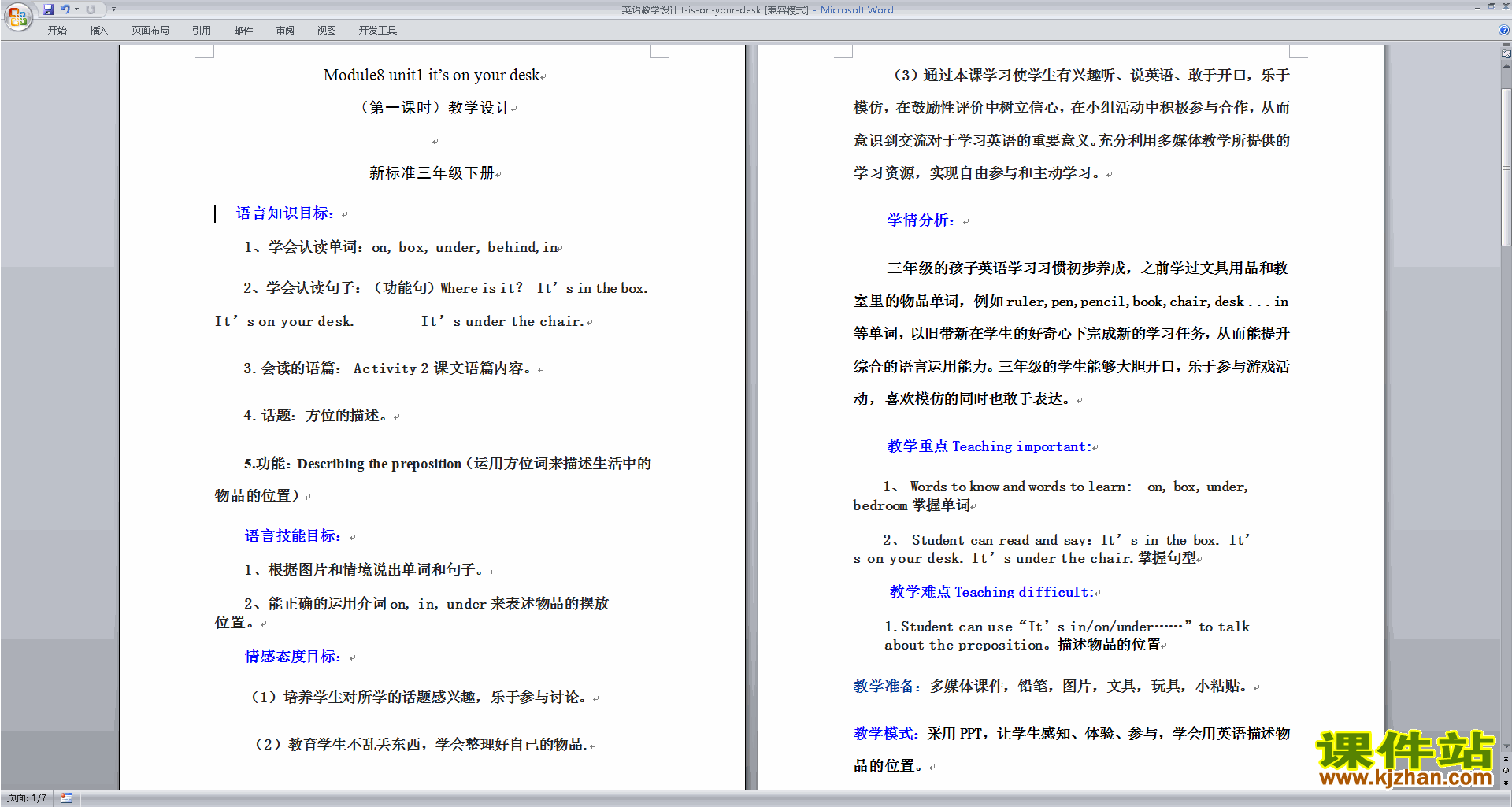Click the vertical scrollbar thumb

click(1506, 167)
